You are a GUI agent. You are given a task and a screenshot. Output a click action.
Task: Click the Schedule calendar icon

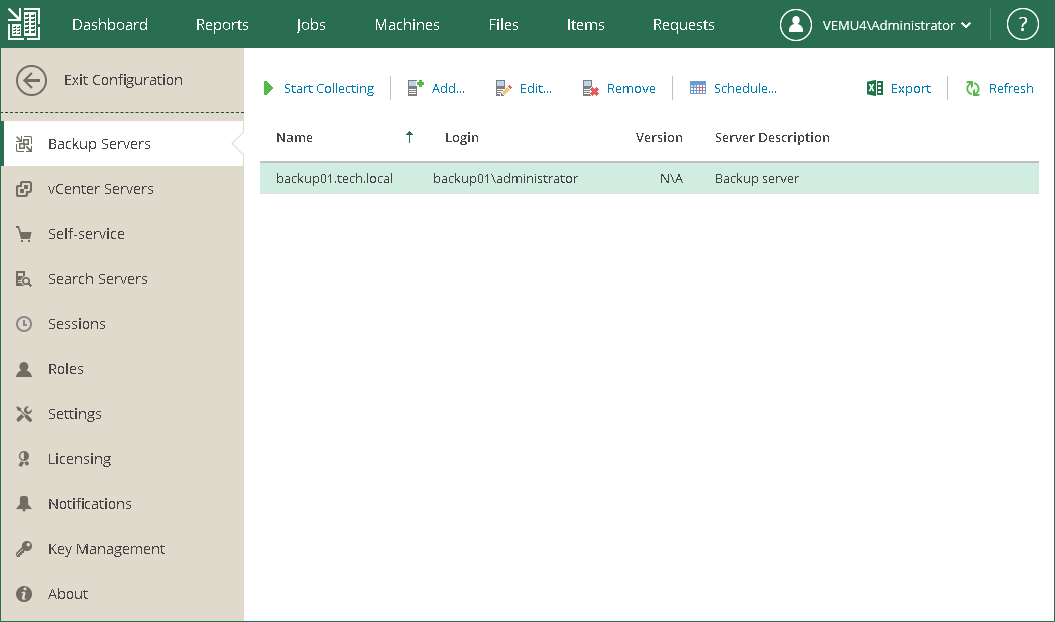click(698, 88)
